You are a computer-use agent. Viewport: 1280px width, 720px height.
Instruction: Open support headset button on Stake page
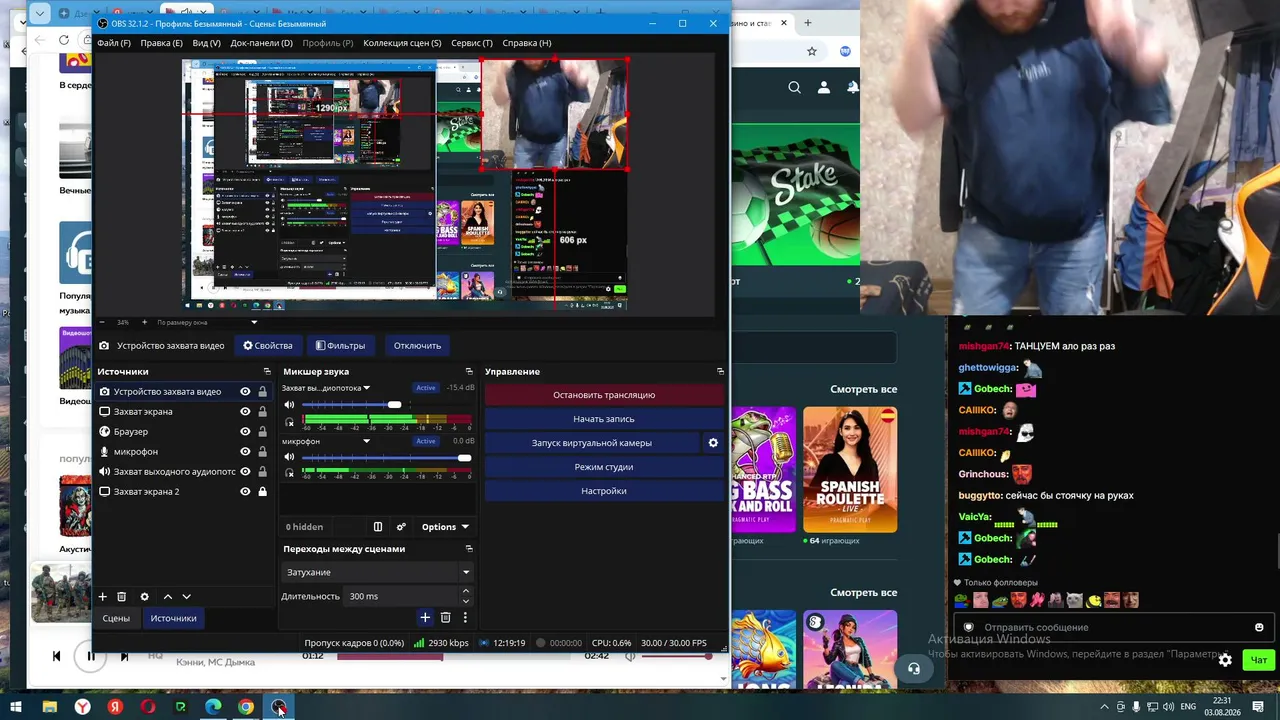913,669
